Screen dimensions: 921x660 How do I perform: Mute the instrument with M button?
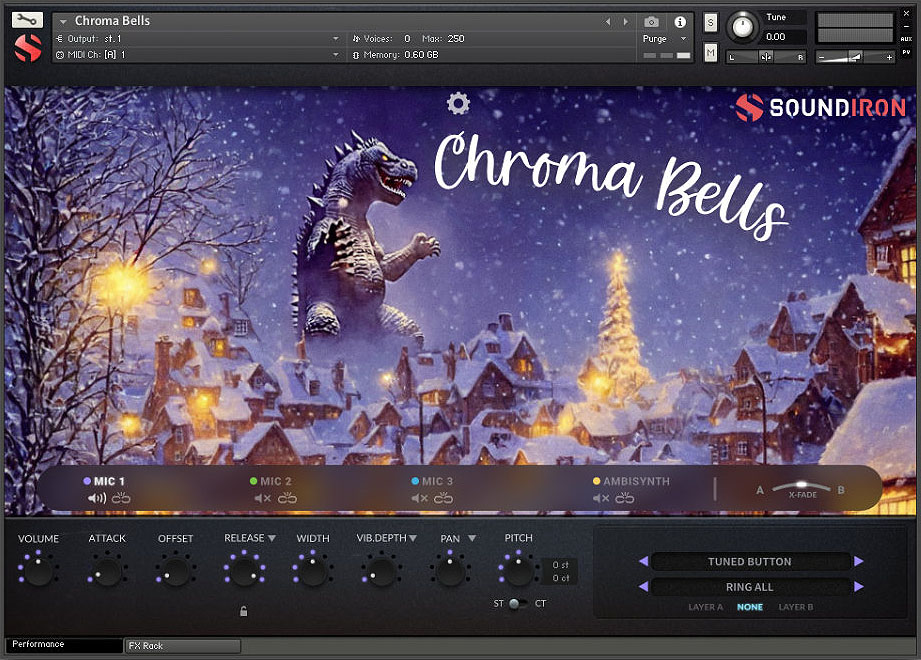click(711, 53)
